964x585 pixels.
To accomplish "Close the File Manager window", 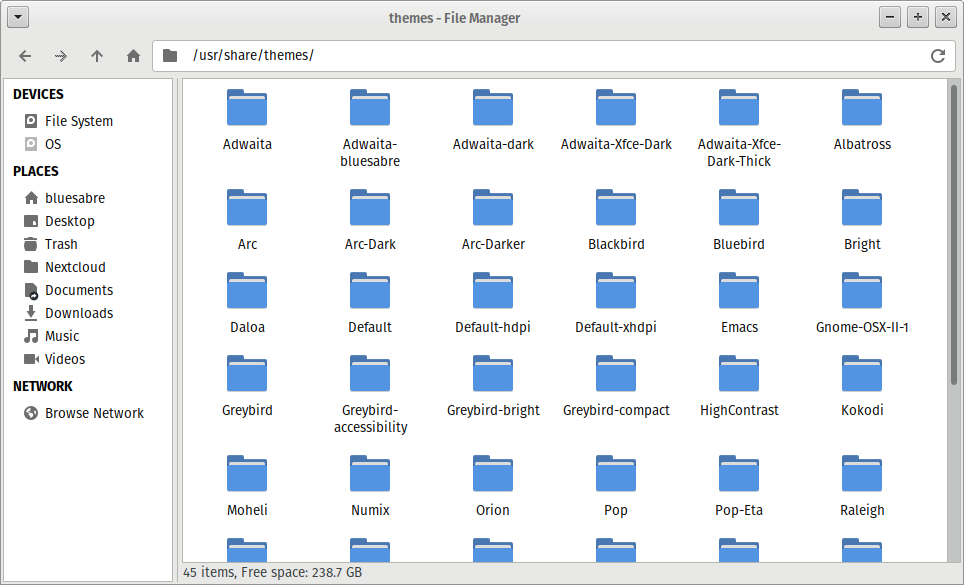I will click(x=946, y=17).
